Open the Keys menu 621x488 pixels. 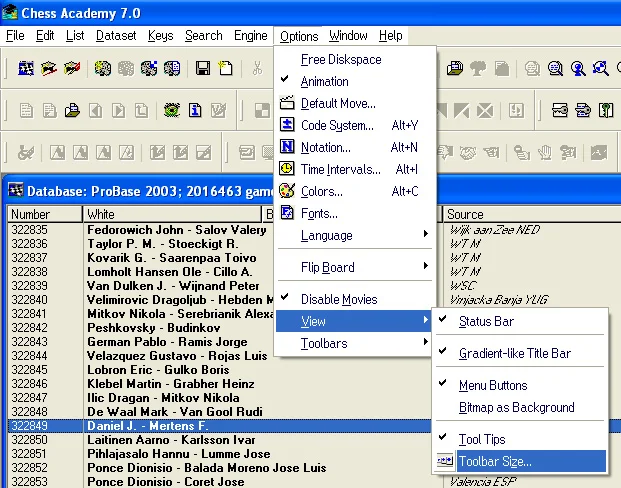160,36
